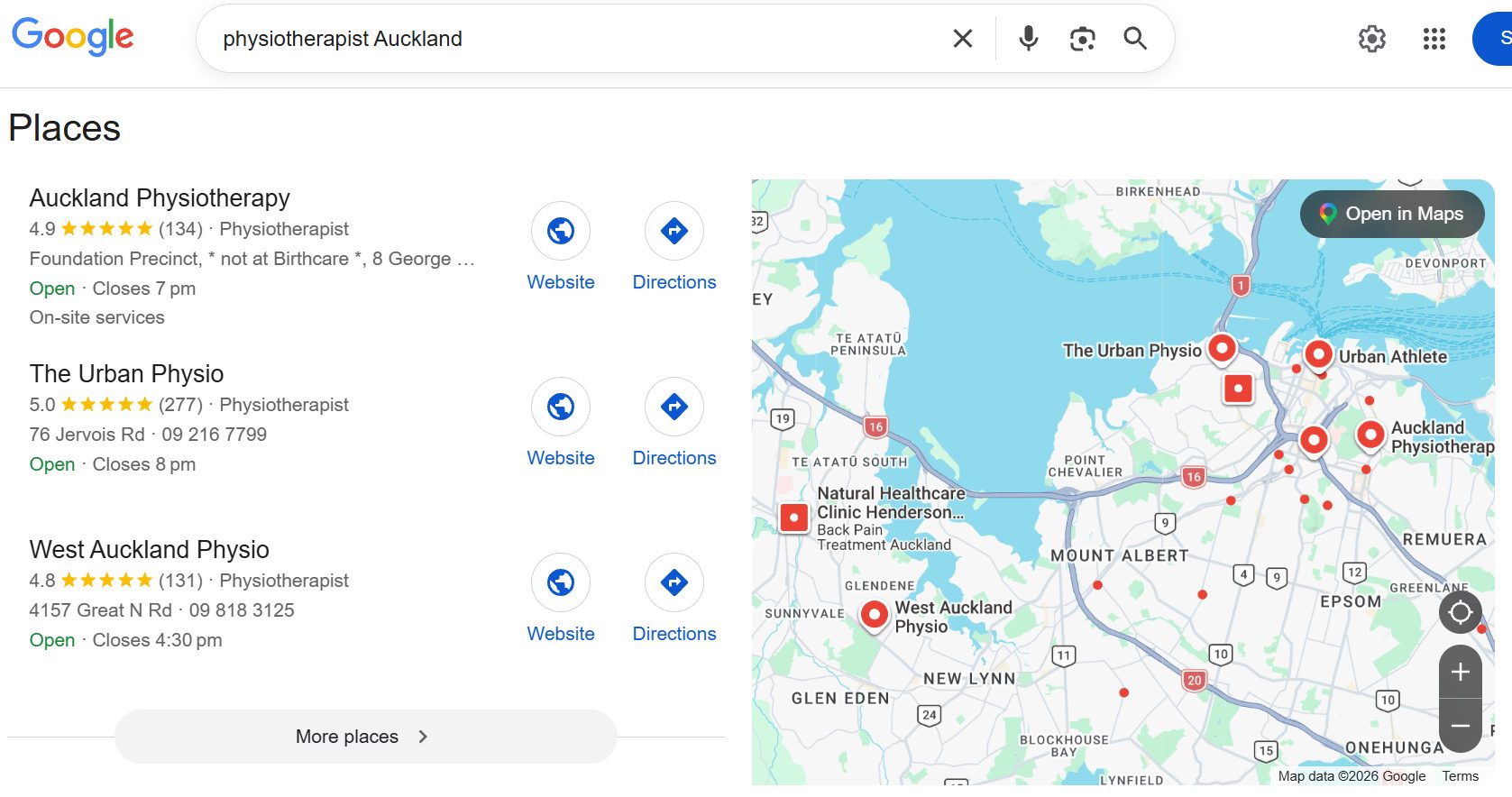Open Google settings gear
The image size is (1512, 797).
point(1372,39)
